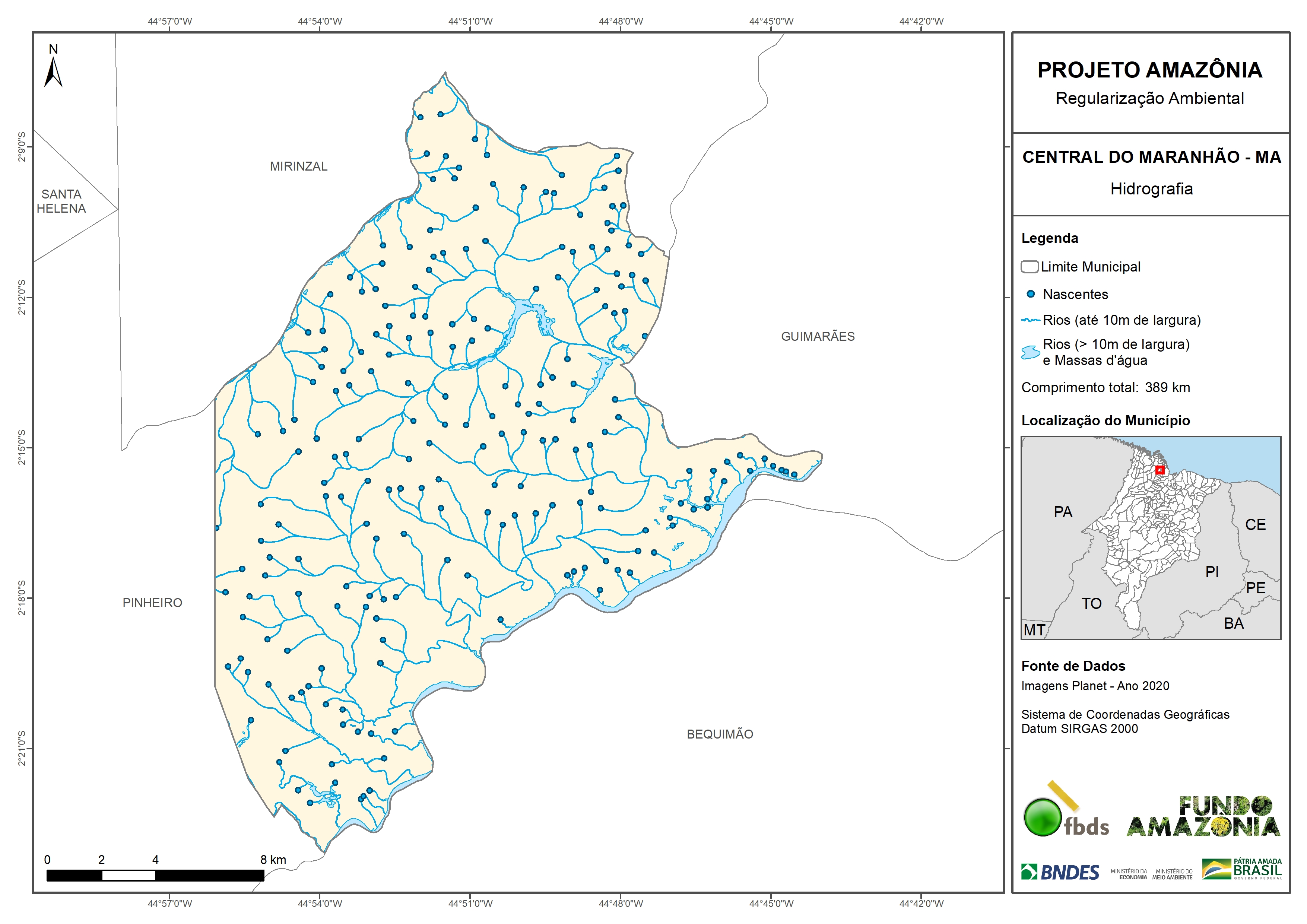Click the Nascentes blue dot legend symbol
This screenshot has height=924, width=1307.
[1030, 294]
